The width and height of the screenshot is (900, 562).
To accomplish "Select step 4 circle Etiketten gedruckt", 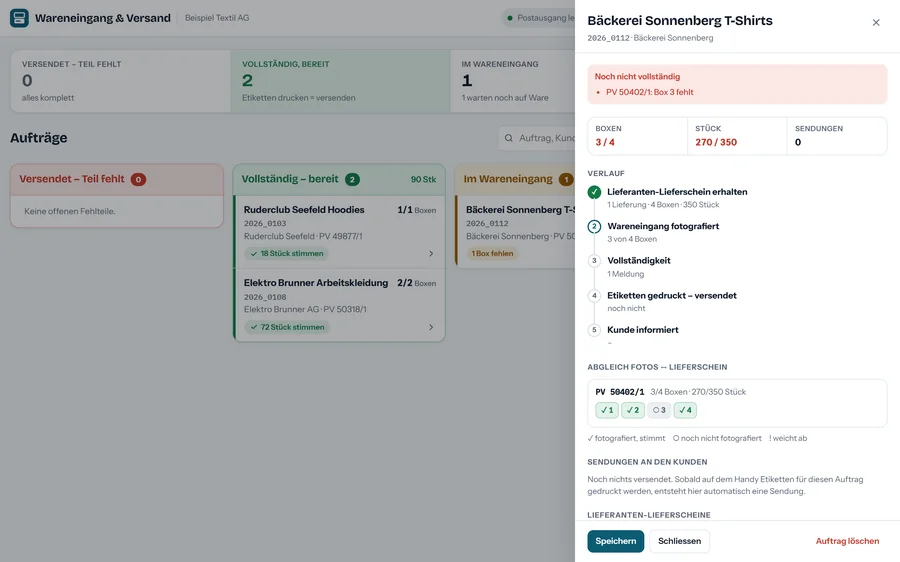I will pos(594,296).
